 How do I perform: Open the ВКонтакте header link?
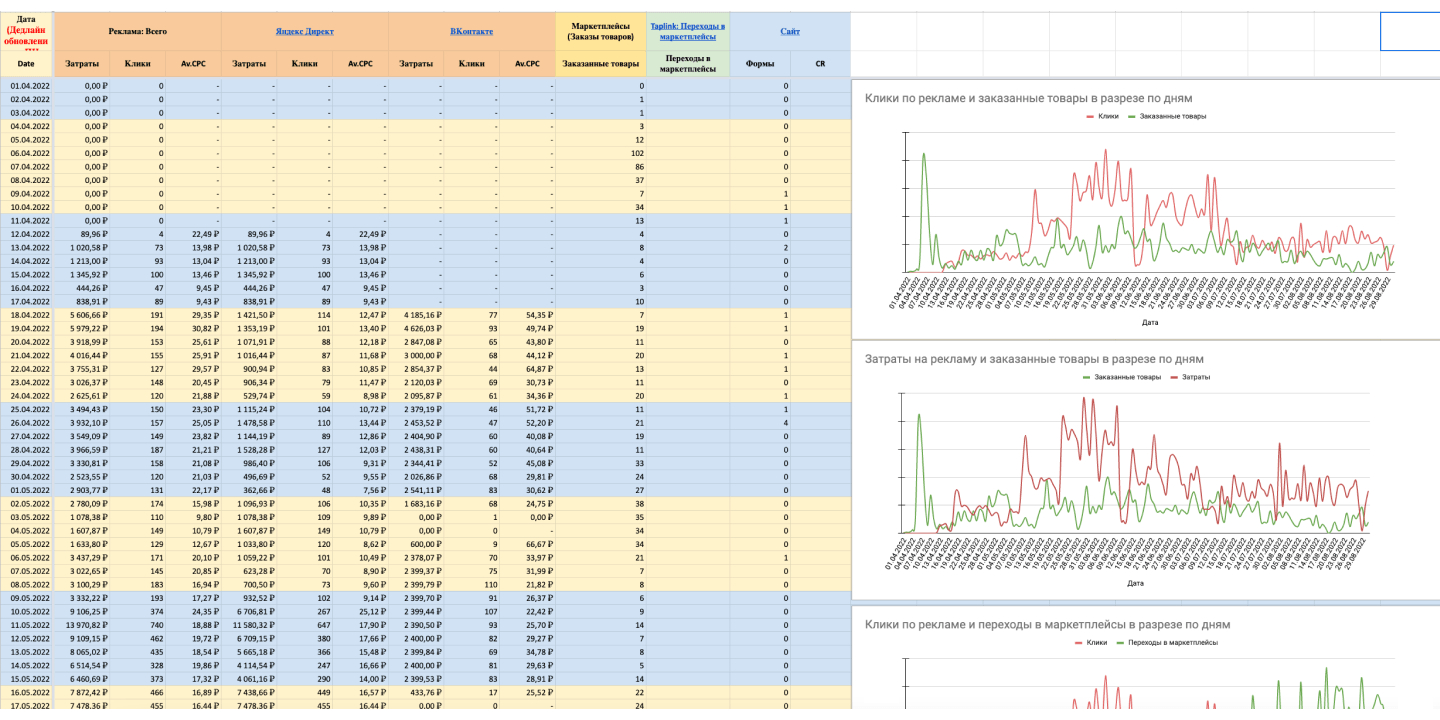click(x=471, y=32)
